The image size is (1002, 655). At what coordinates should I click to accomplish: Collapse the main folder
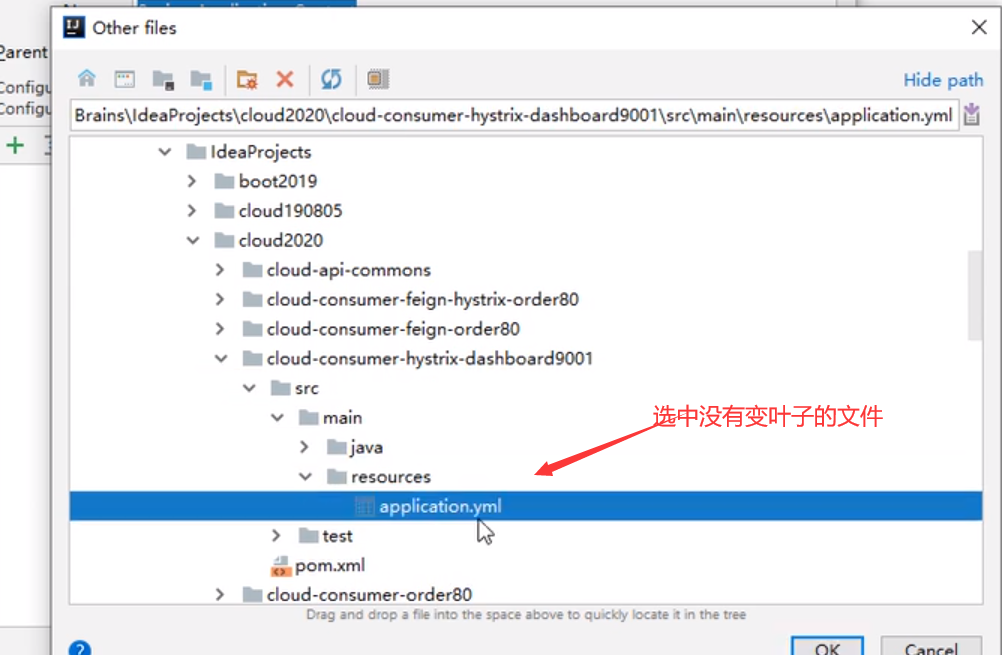pos(277,418)
